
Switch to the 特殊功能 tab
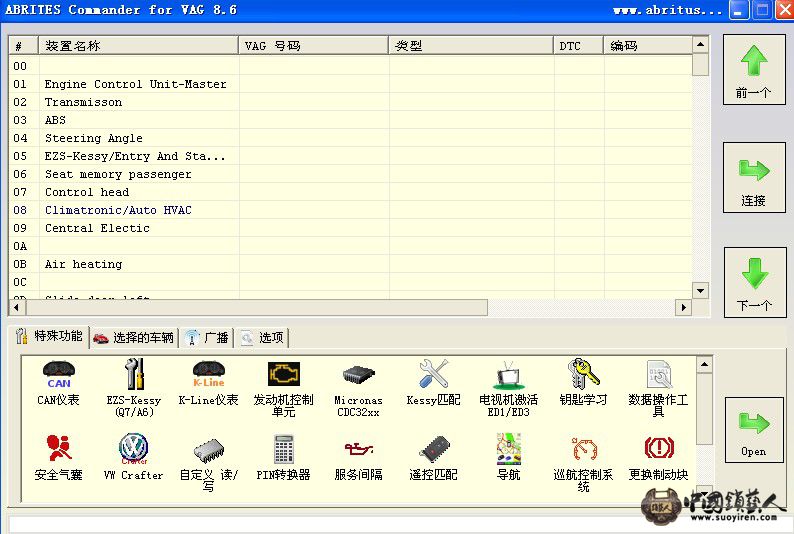point(49,336)
